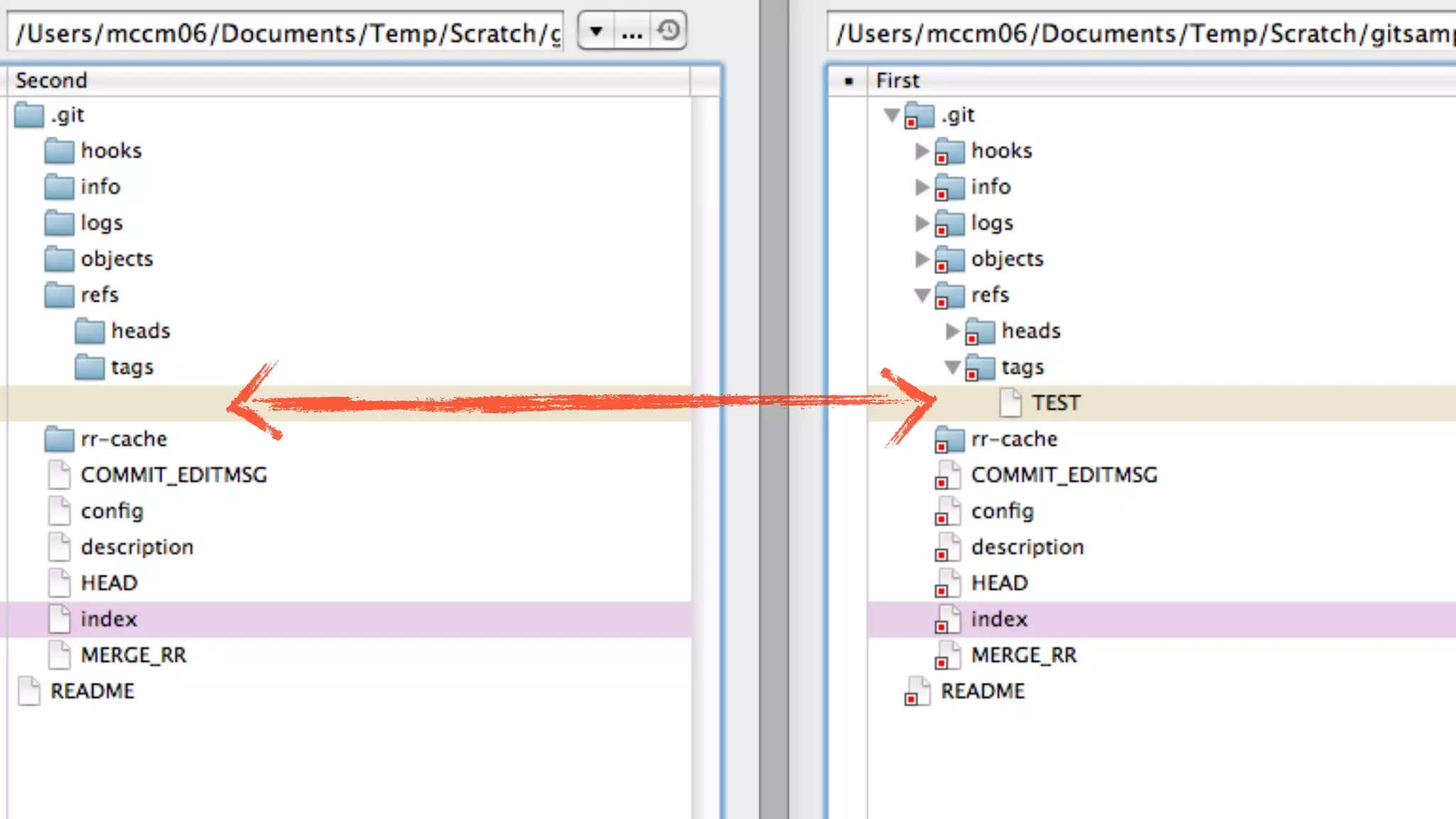
Task: Select the COMMIT_EDITMSG file in Second pane
Action: click(173, 475)
